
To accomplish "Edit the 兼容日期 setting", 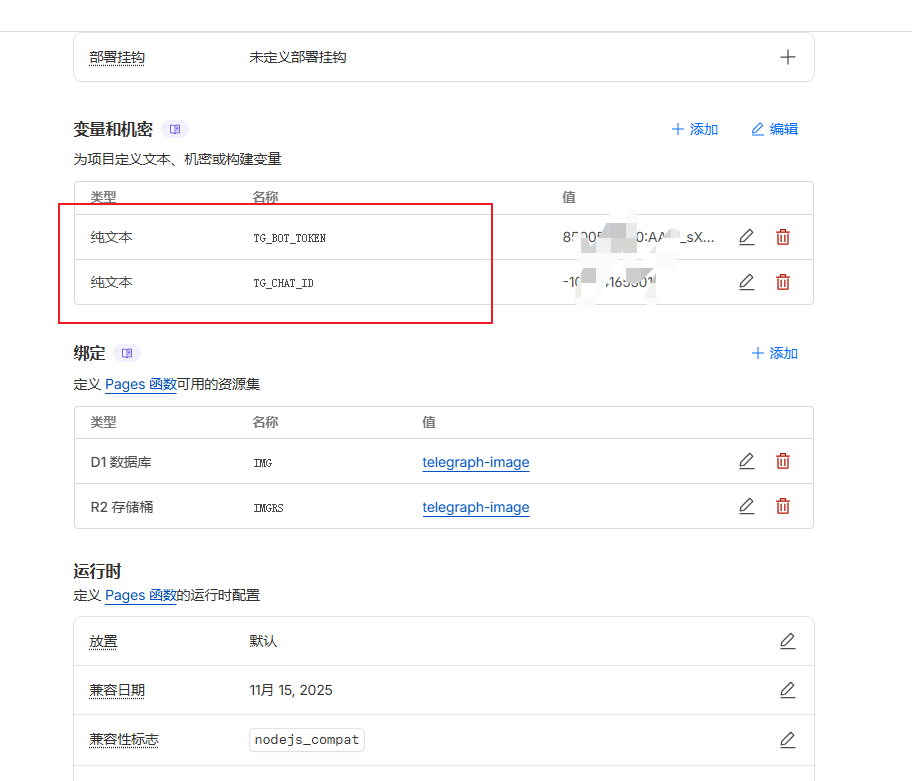I will [x=788, y=690].
